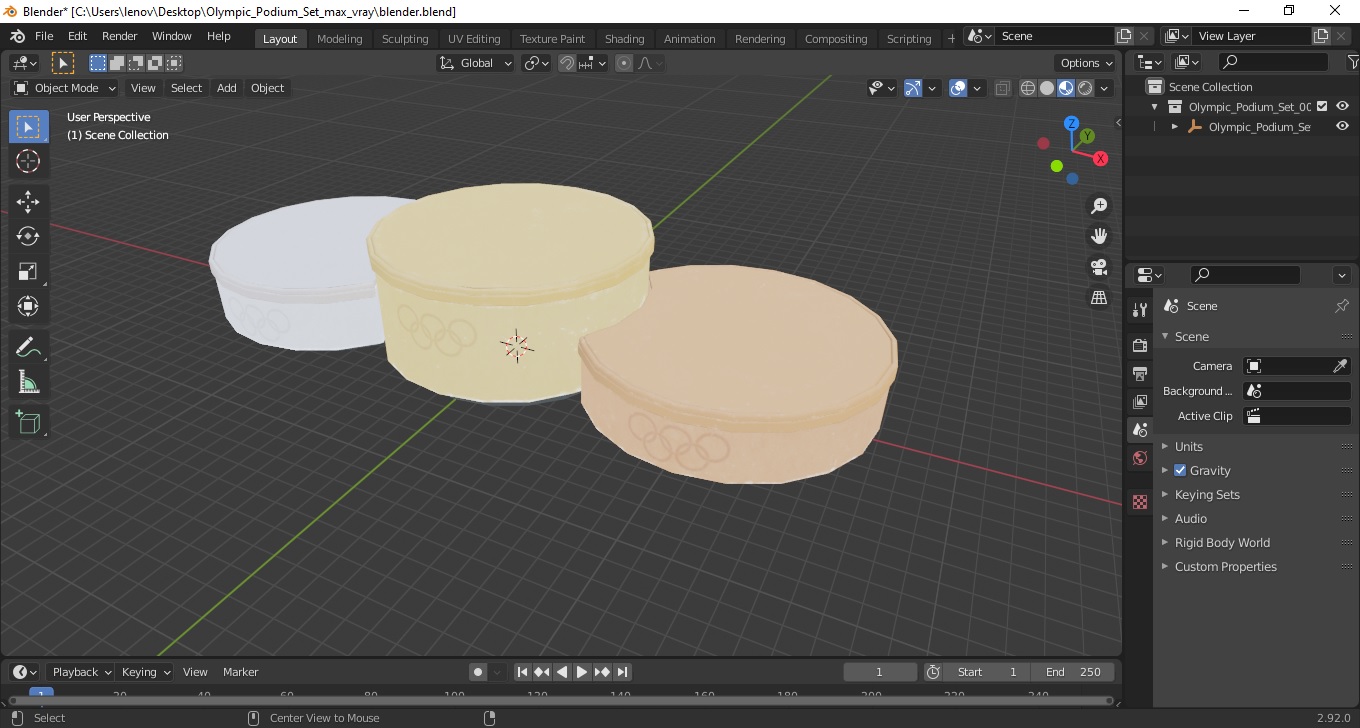Open the Tool properties tab
Viewport: 1360px width, 728px height.
(1140, 309)
